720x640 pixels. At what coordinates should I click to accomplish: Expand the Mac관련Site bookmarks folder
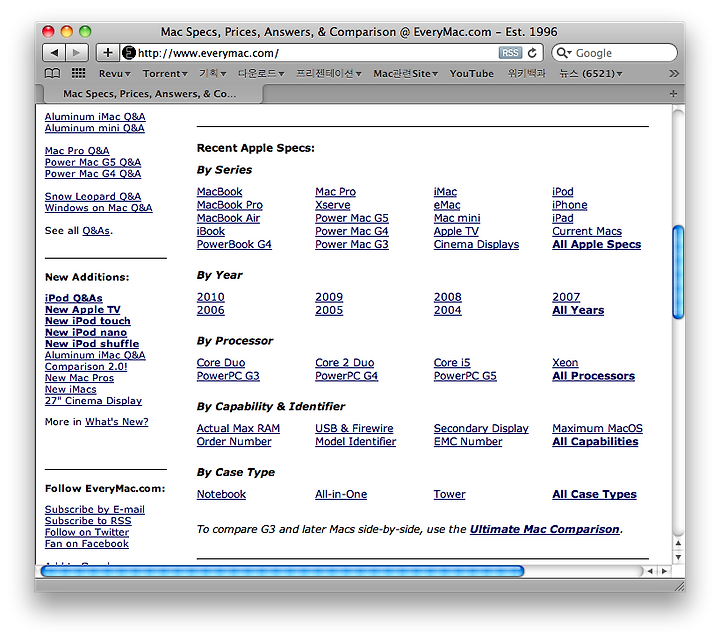(x=405, y=73)
